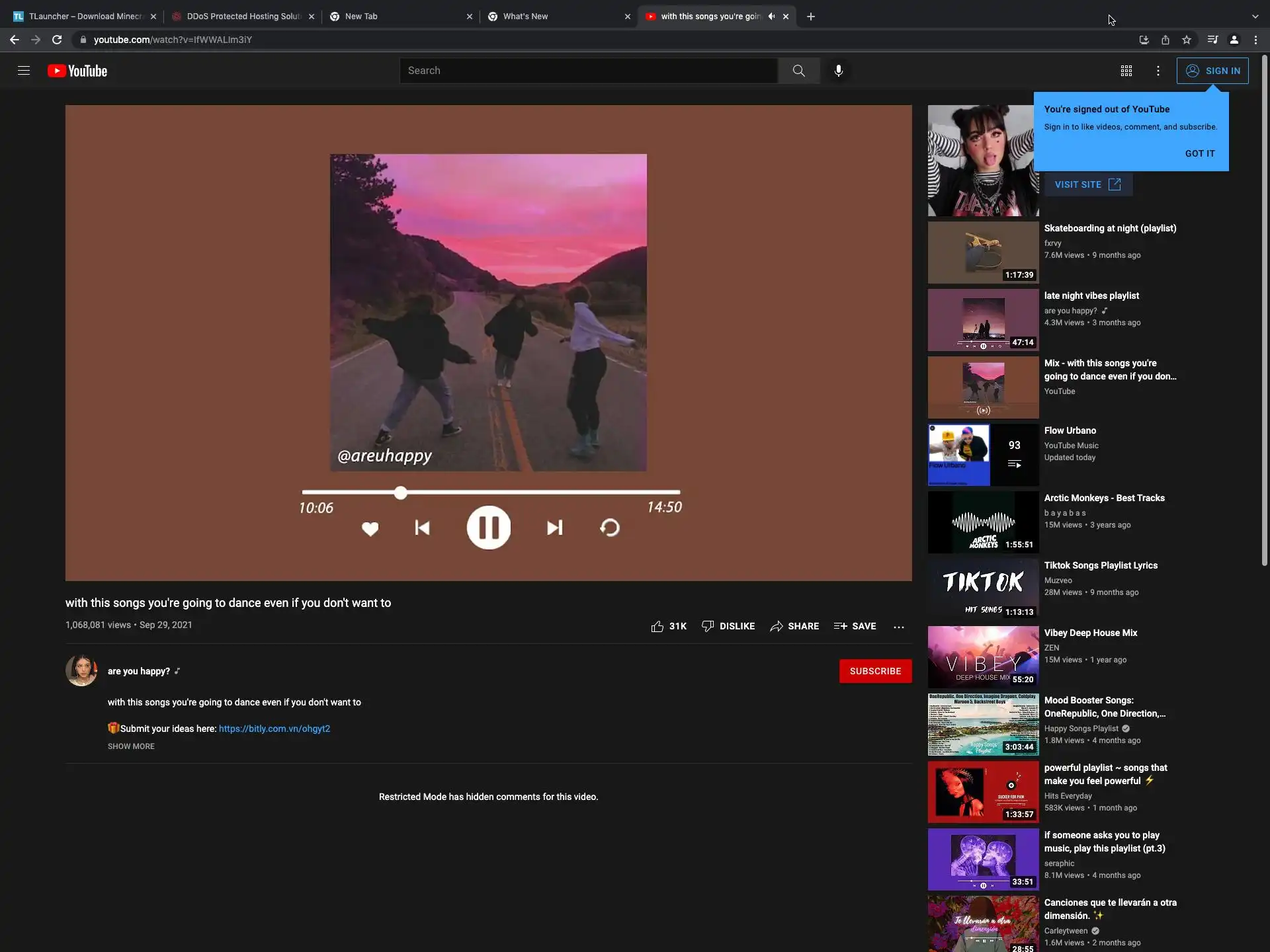Viewport: 1270px width, 952px height.
Task: Activate voice search microphone
Action: [x=838, y=71]
